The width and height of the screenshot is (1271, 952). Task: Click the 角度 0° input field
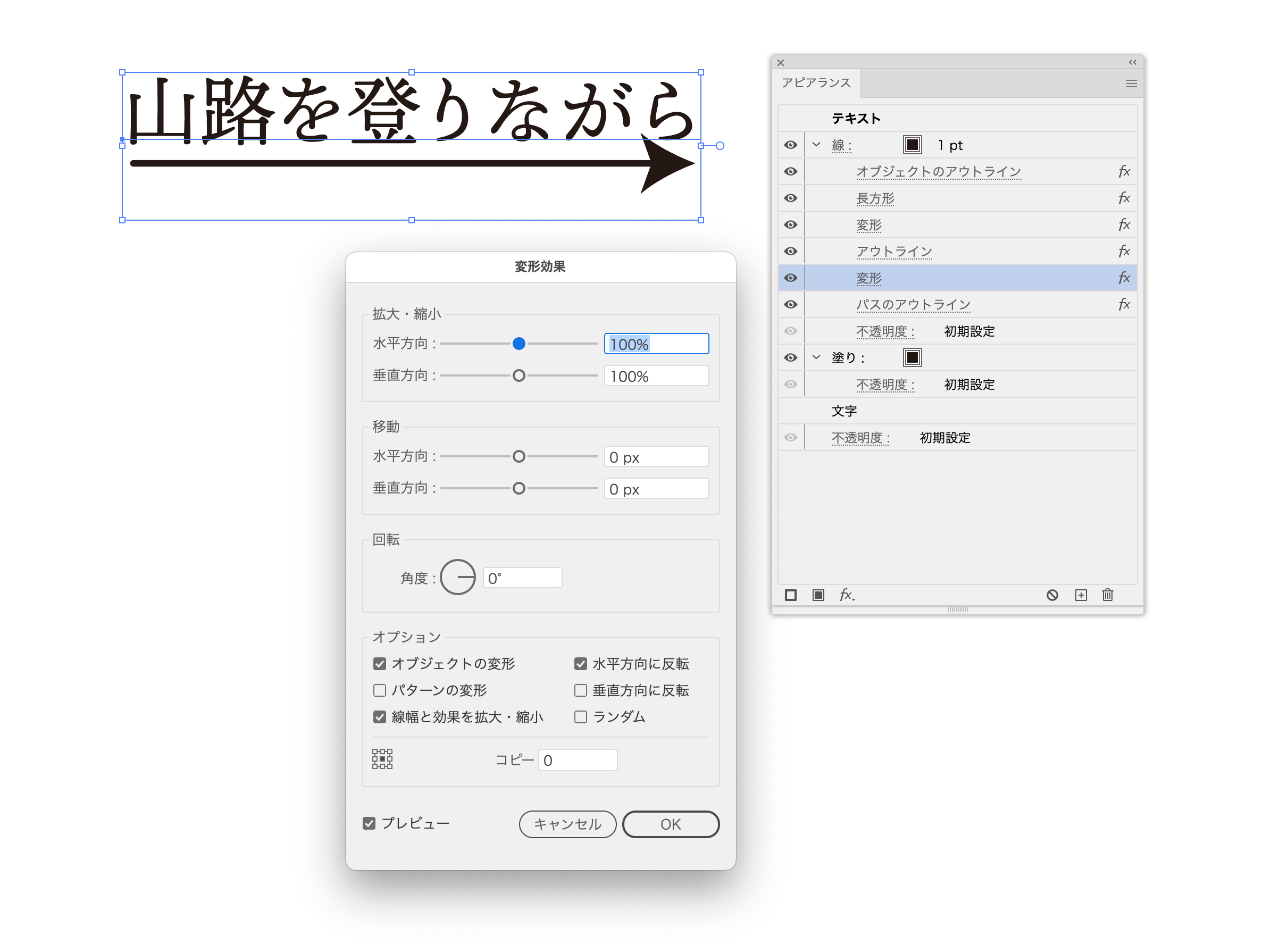[x=522, y=578]
